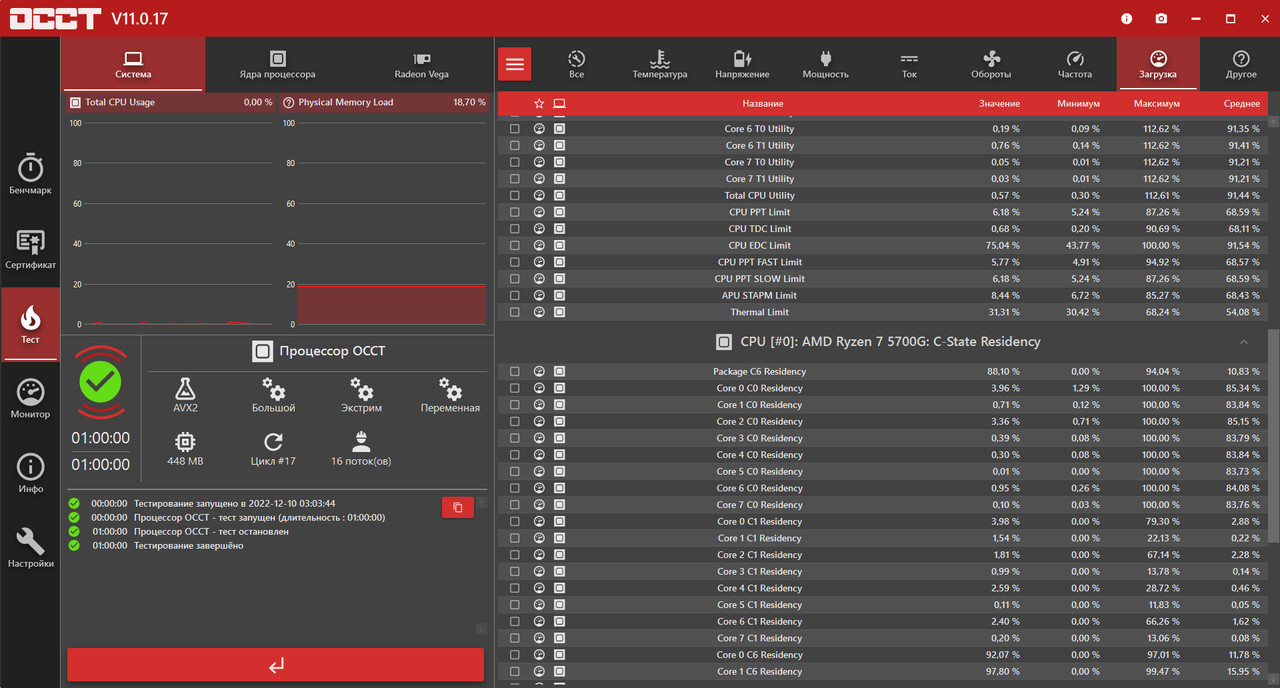Open the Info section in sidebar
1280x688 pixels.
pyautogui.click(x=30, y=473)
